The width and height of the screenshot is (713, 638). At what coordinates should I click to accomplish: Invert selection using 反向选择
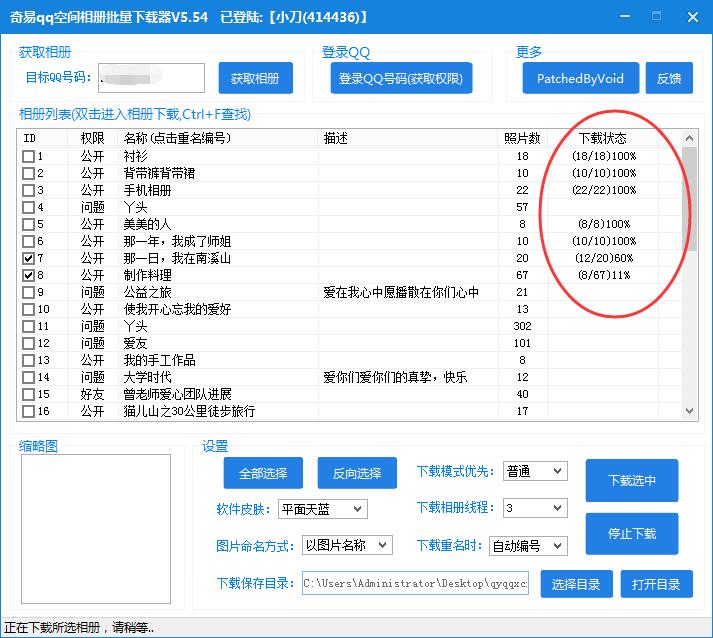click(355, 473)
